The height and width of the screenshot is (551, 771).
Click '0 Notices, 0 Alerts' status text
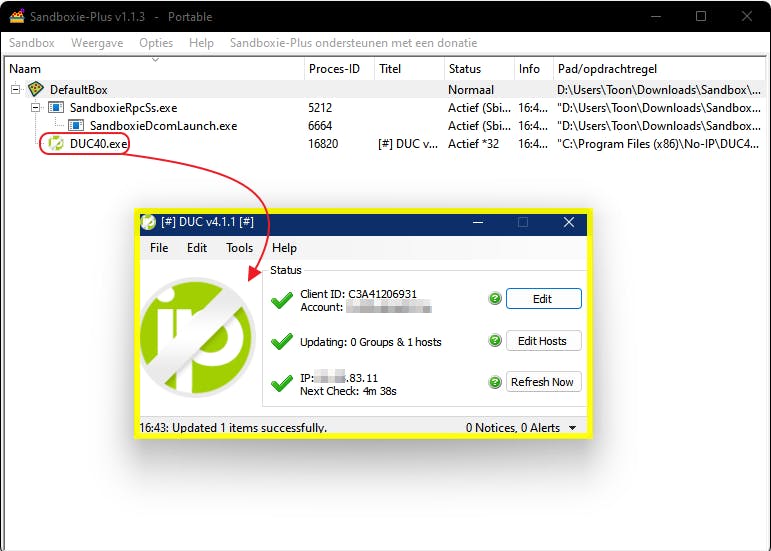513,428
